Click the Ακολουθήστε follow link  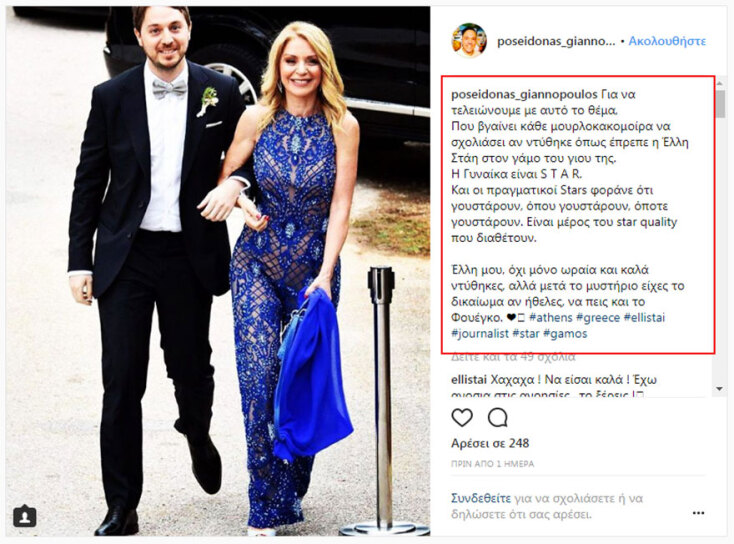[x=667, y=41]
